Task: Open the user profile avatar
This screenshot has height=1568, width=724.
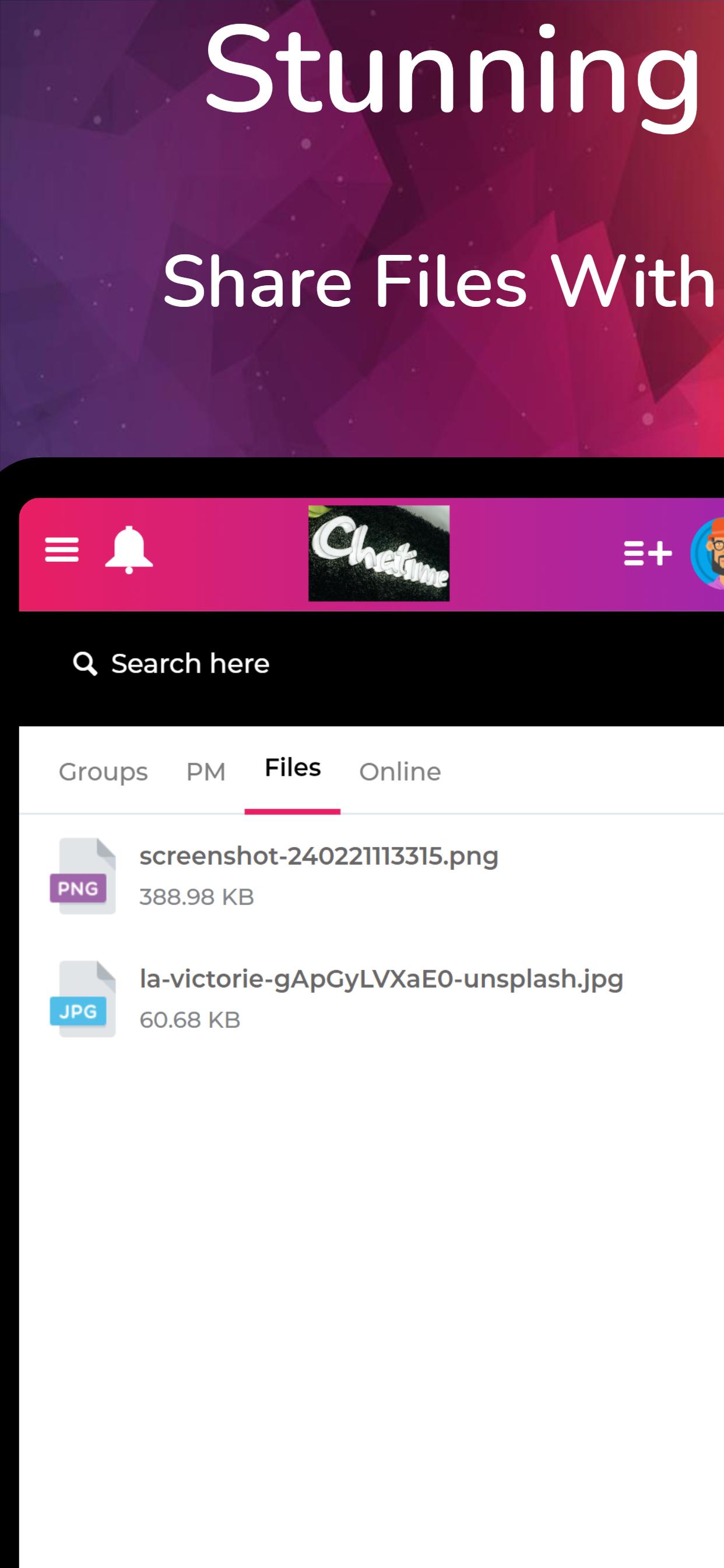Action: coord(708,554)
